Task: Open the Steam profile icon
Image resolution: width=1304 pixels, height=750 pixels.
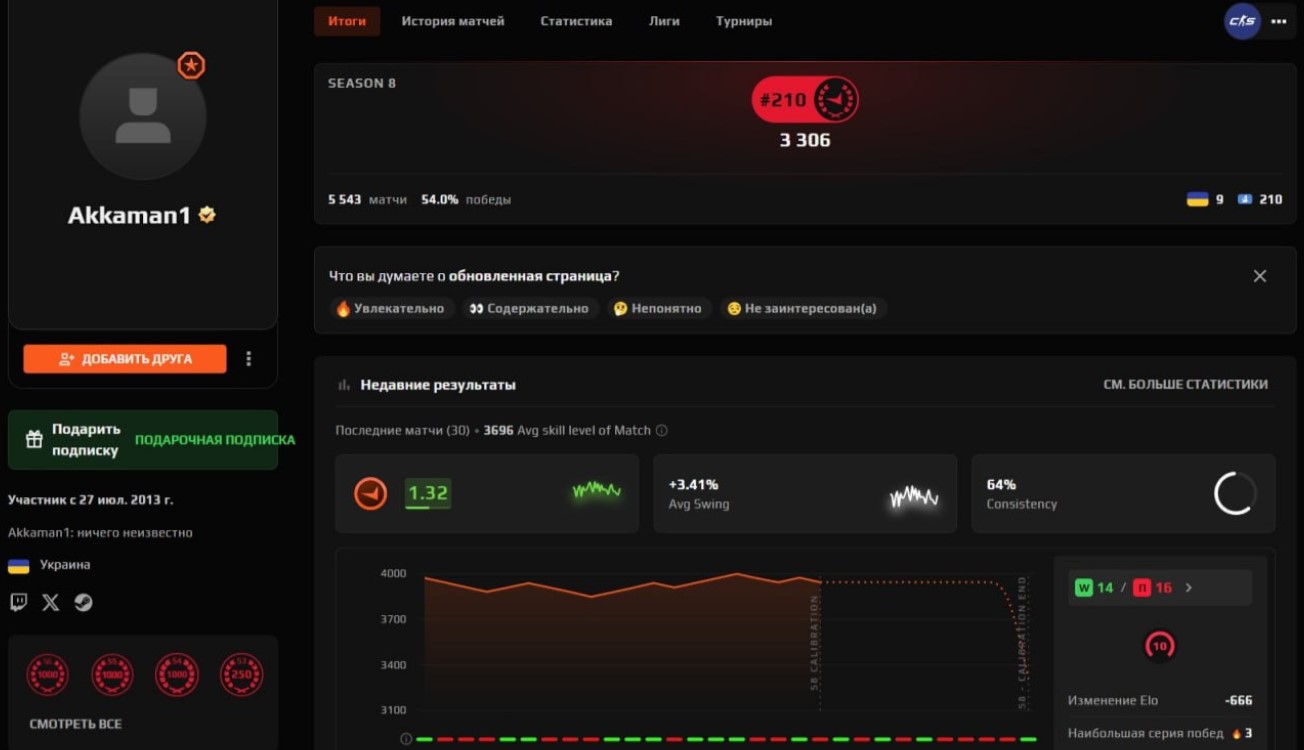Action: point(84,602)
